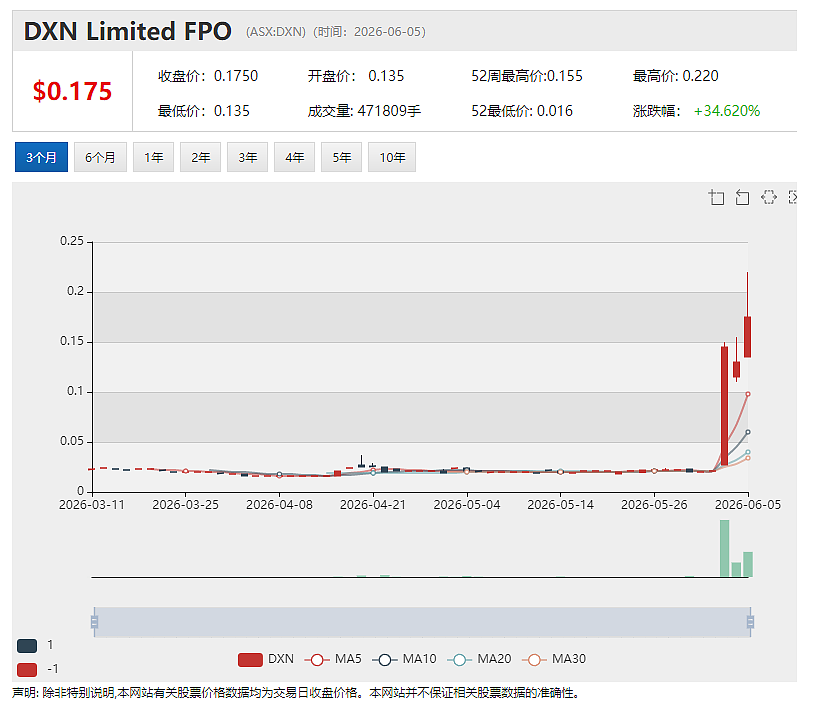The width and height of the screenshot is (815, 711).
Task: Click the red swatch labeled -1
Action: [x=27, y=669]
